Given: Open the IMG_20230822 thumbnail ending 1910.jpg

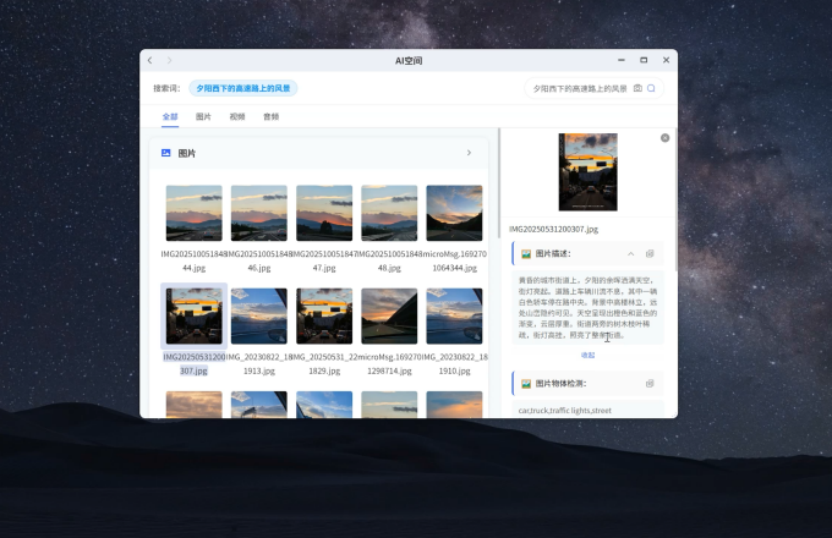Looking at the screenshot, I should tap(454, 316).
